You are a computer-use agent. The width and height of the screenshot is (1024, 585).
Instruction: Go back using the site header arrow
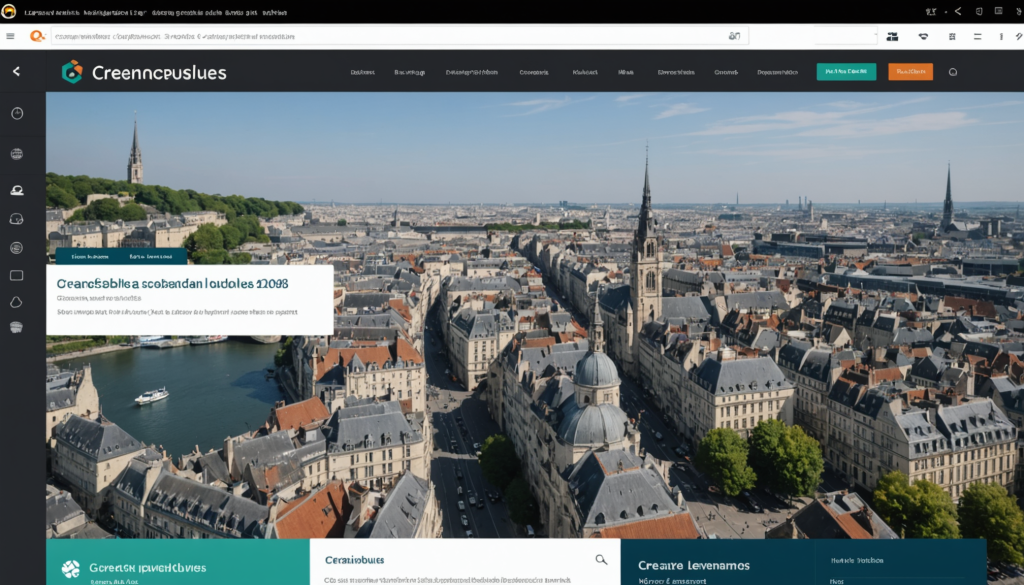[16, 71]
